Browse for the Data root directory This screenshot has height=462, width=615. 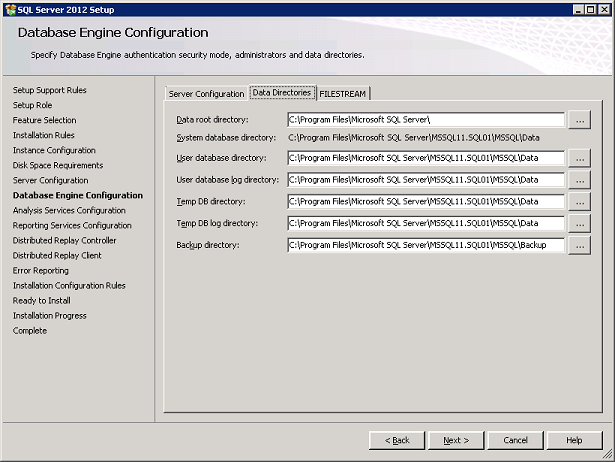pyautogui.click(x=580, y=120)
